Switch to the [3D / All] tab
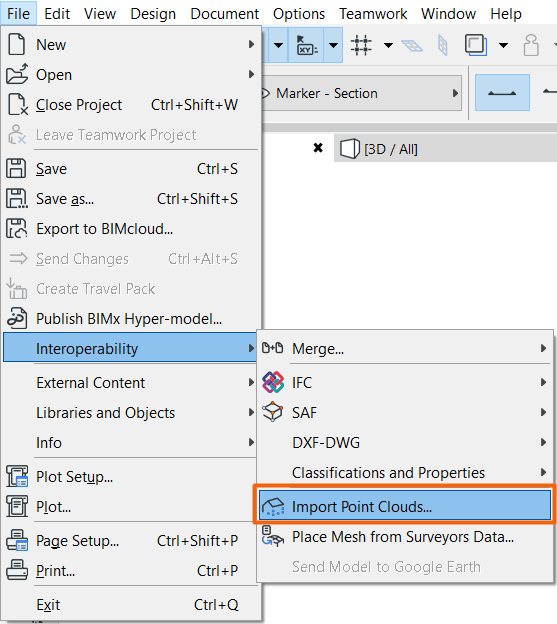The height and width of the screenshot is (624, 557). click(x=446, y=148)
